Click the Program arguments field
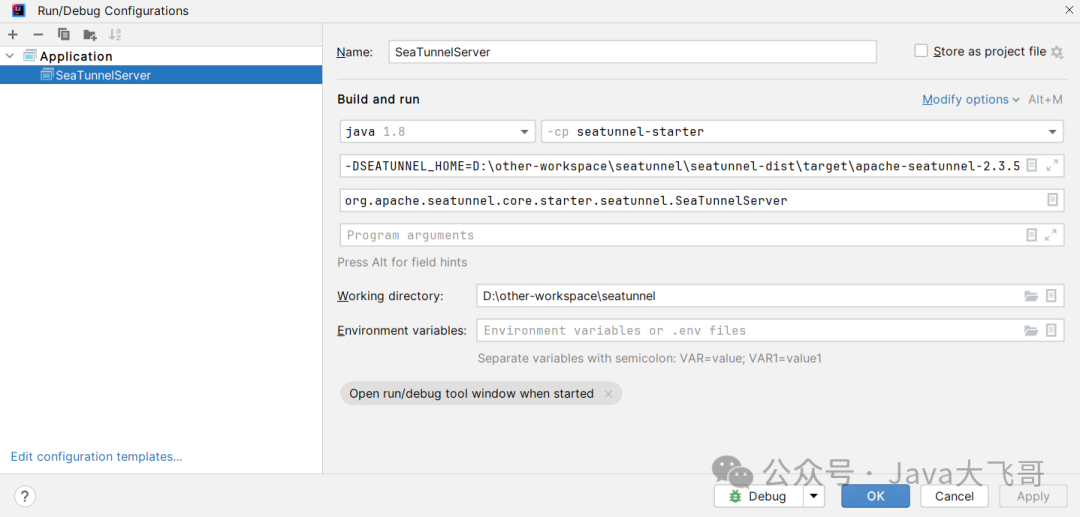Viewport: 1080px width, 517px height. pyautogui.click(x=702, y=235)
